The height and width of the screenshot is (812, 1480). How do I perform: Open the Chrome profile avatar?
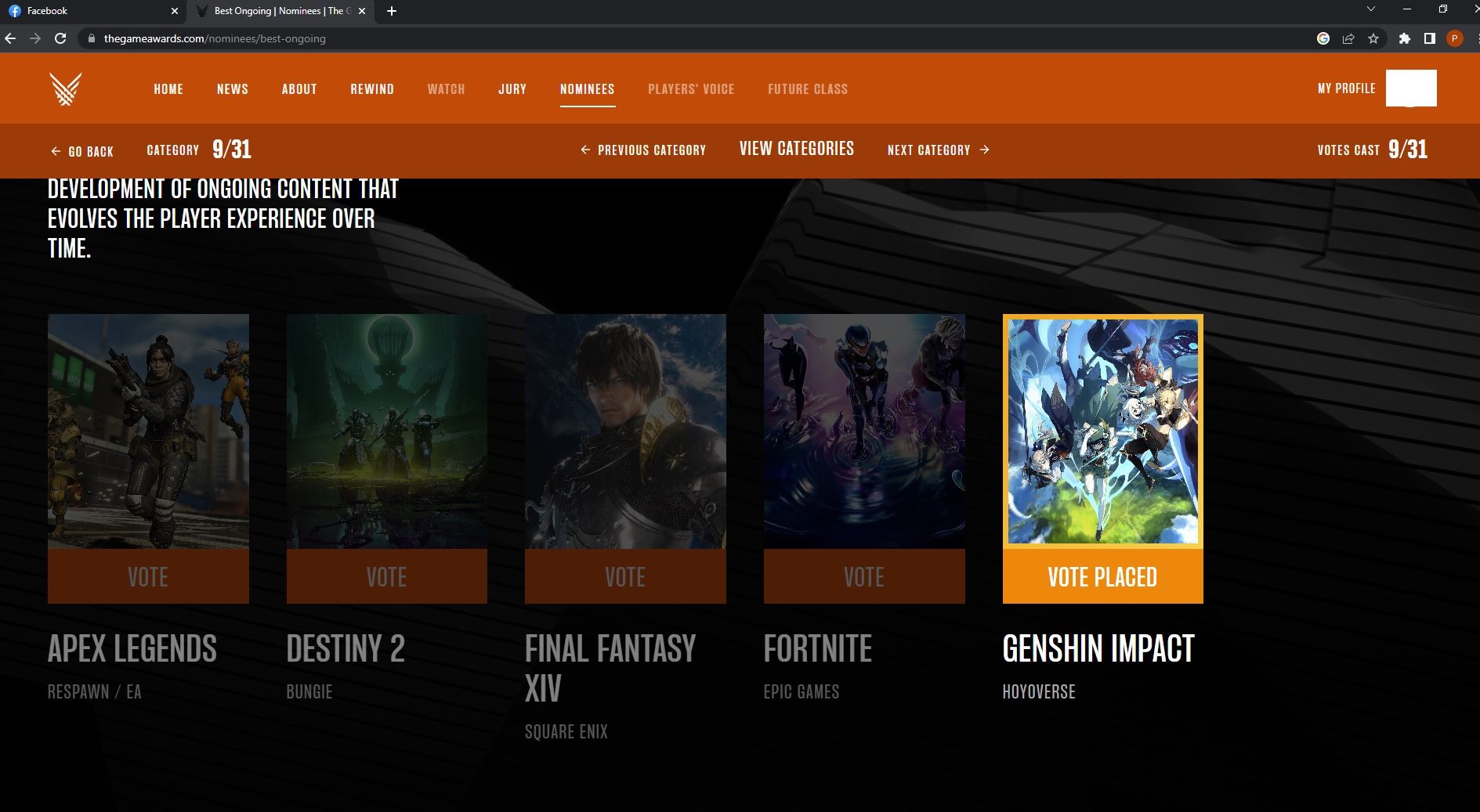tap(1454, 38)
